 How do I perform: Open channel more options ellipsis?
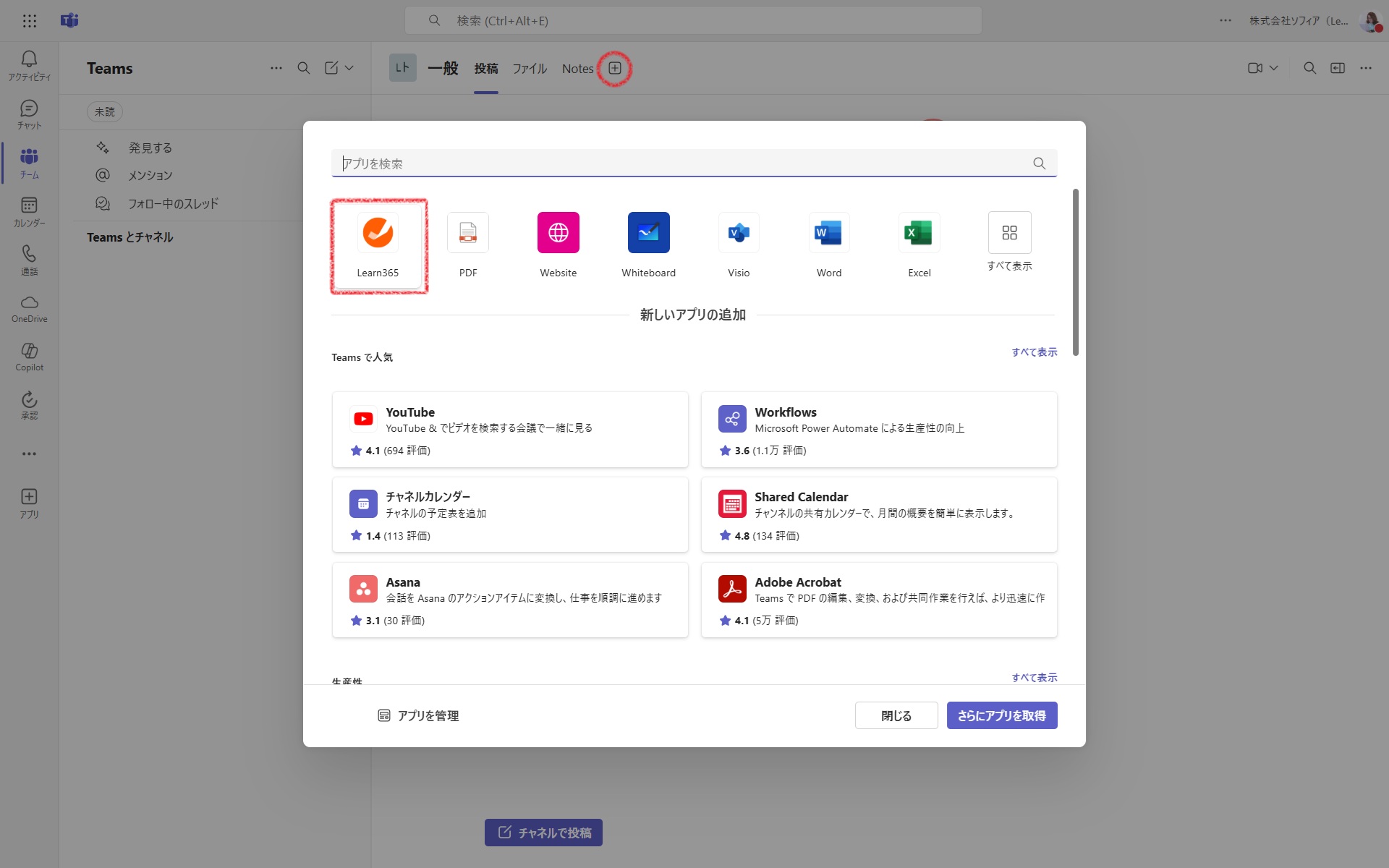pos(1366,68)
